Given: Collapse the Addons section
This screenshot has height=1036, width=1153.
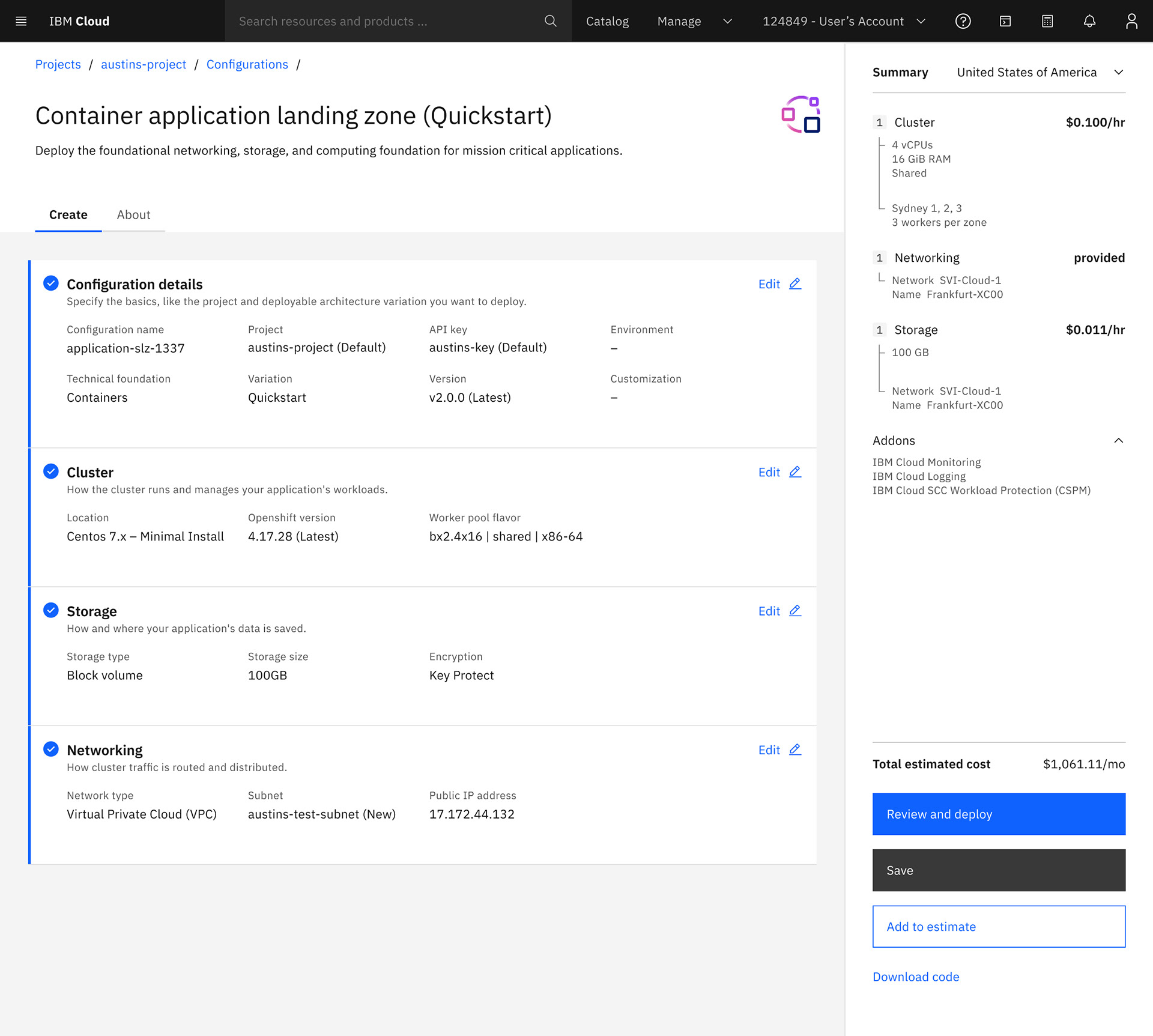Looking at the screenshot, I should [1118, 440].
